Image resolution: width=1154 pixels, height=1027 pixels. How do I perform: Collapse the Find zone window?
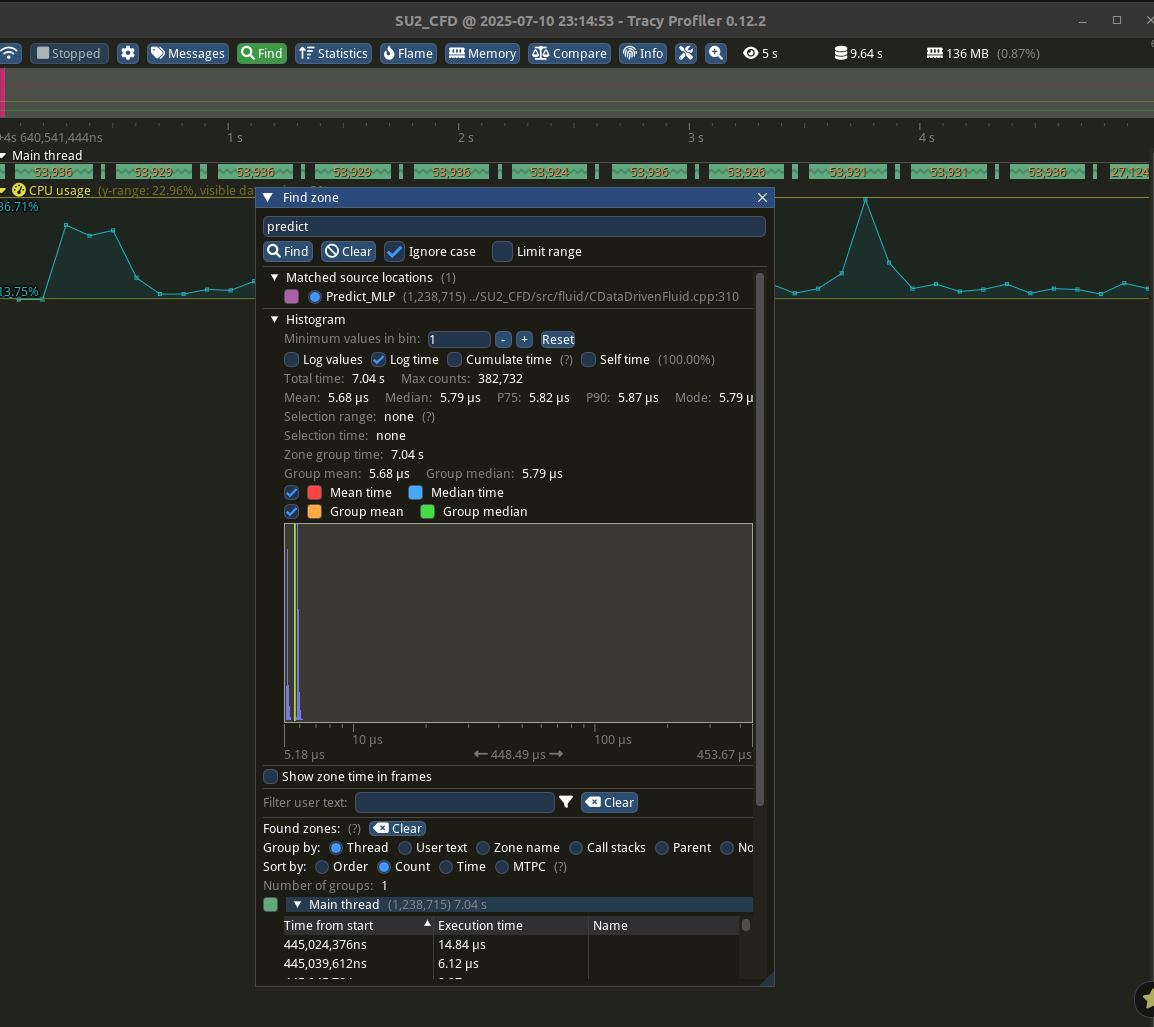point(268,197)
